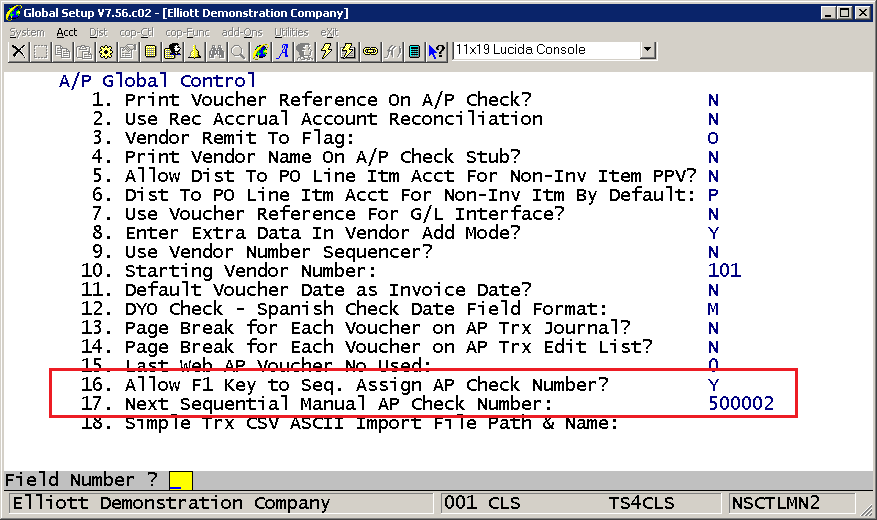The height and width of the screenshot is (520, 877).
Task: Click 'TS4CLS' status bar entry
Action: [642, 503]
